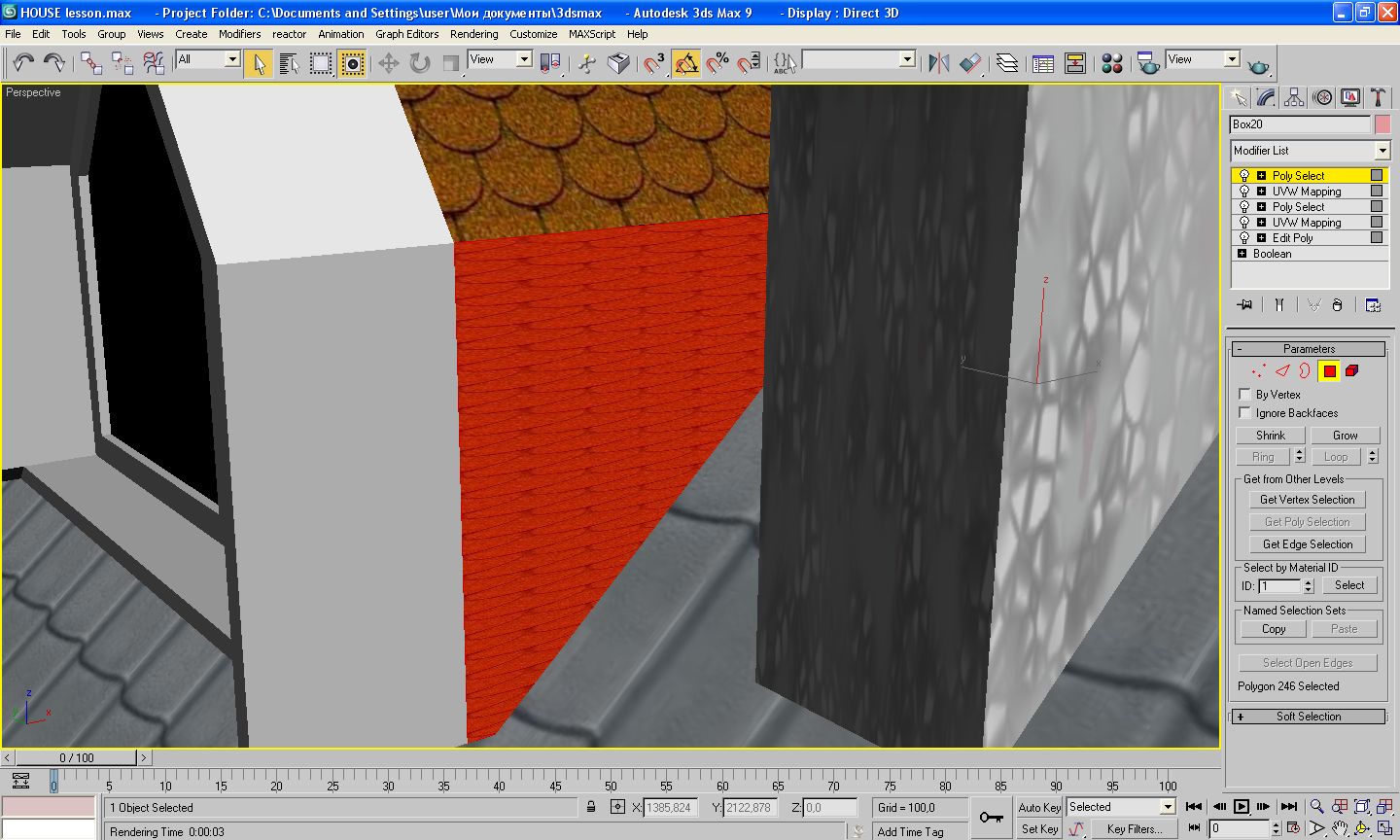Toggle the Angle Snap icon
The width and height of the screenshot is (1400, 840).
pyautogui.click(x=686, y=63)
